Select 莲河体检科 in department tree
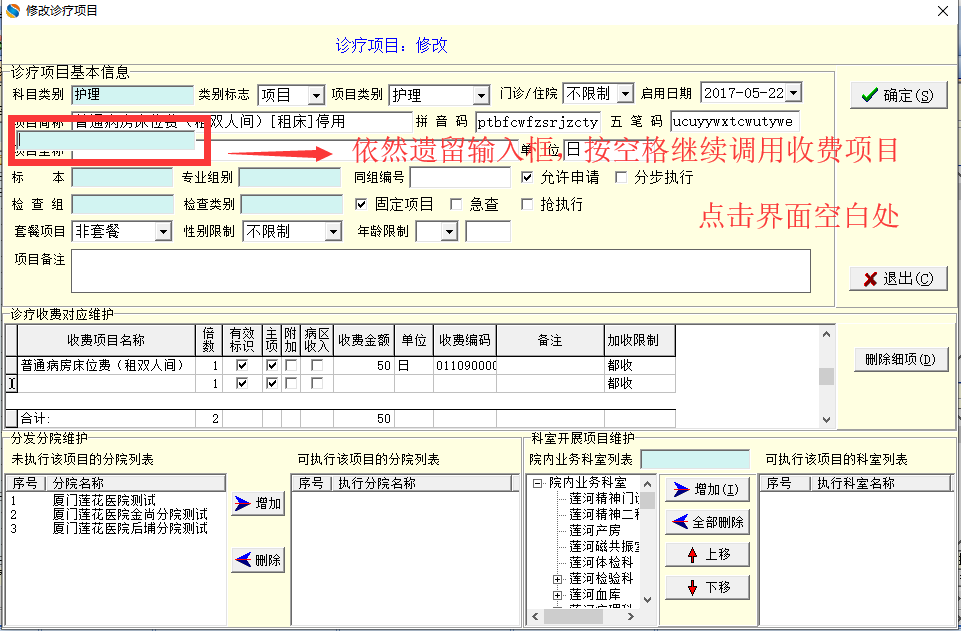 coord(601,562)
